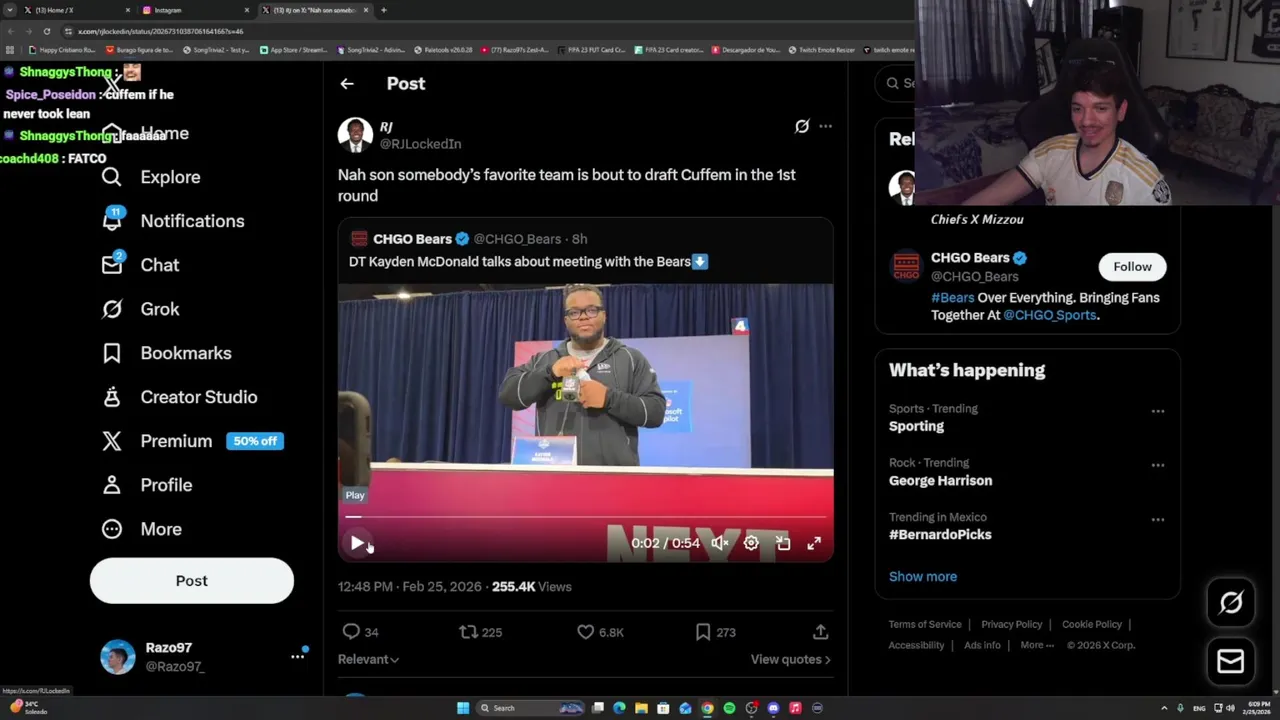
Task: Open the Profile page
Action: [x=147, y=485]
